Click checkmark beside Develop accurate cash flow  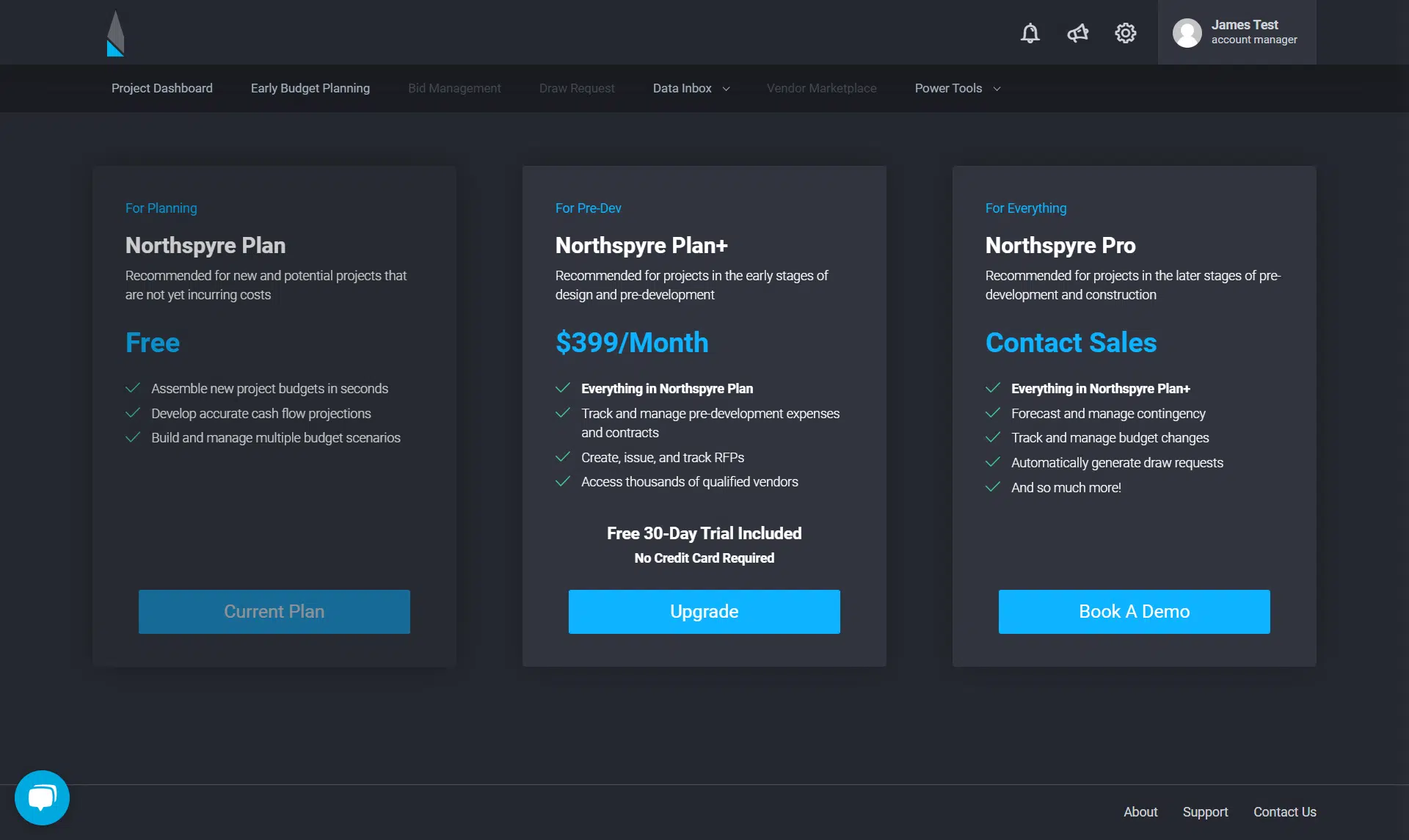click(x=133, y=413)
